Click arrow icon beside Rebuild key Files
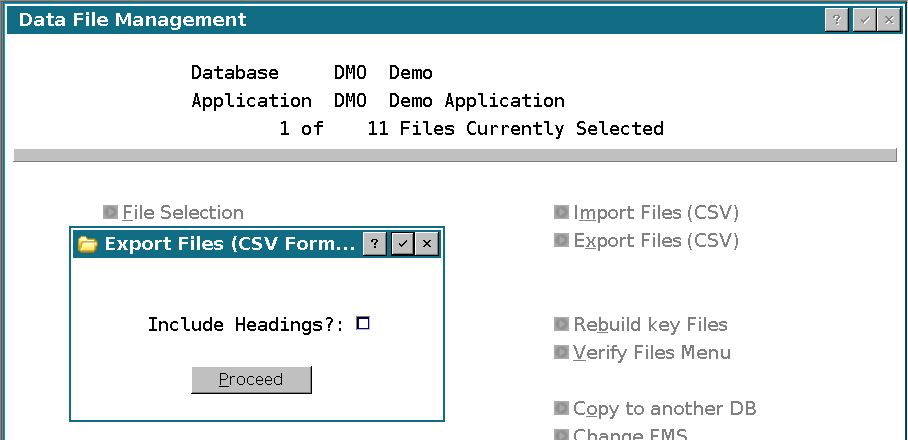908x440 pixels. (561, 324)
